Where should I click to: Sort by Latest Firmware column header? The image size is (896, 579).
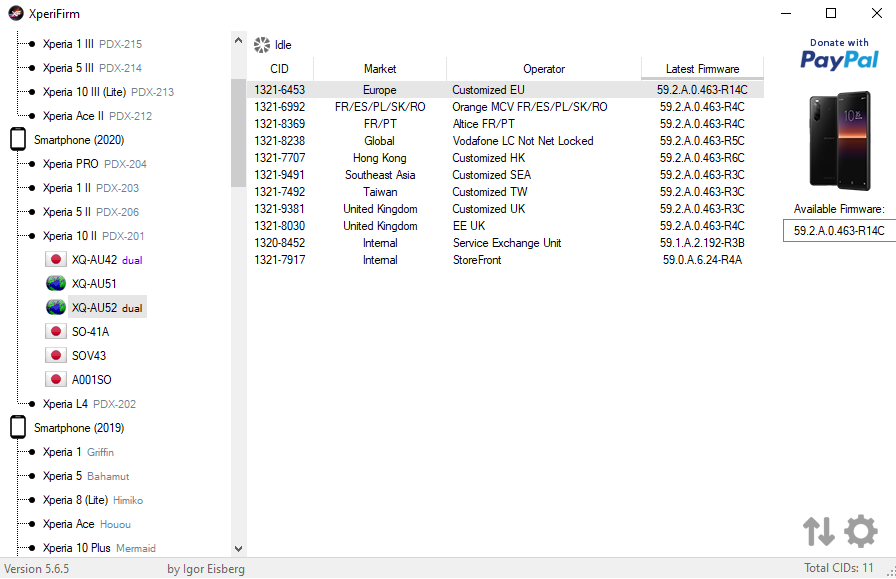702,69
